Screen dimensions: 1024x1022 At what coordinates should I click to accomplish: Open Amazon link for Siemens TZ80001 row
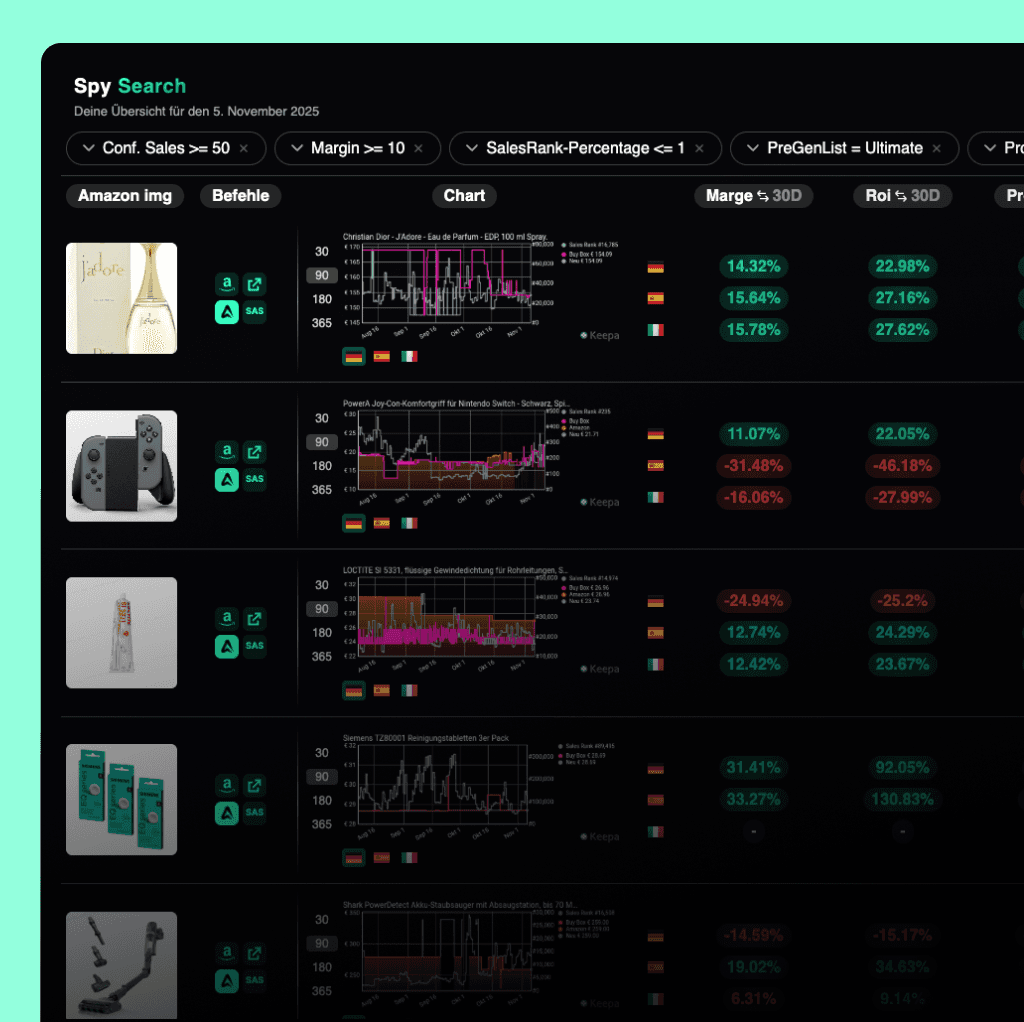coord(227,785)
